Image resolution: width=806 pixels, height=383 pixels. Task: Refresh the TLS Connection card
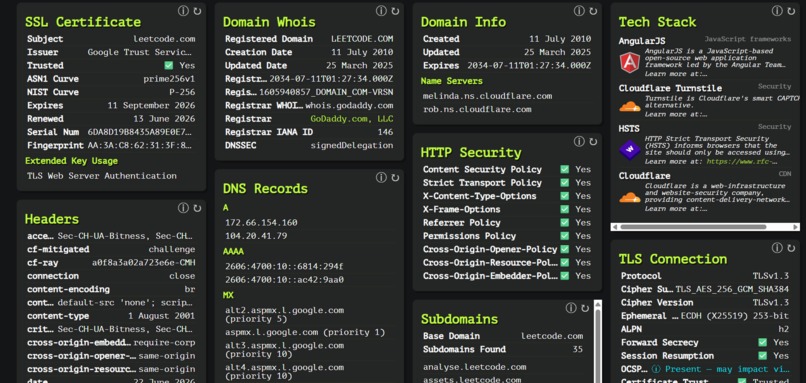[x=791, y=248]
